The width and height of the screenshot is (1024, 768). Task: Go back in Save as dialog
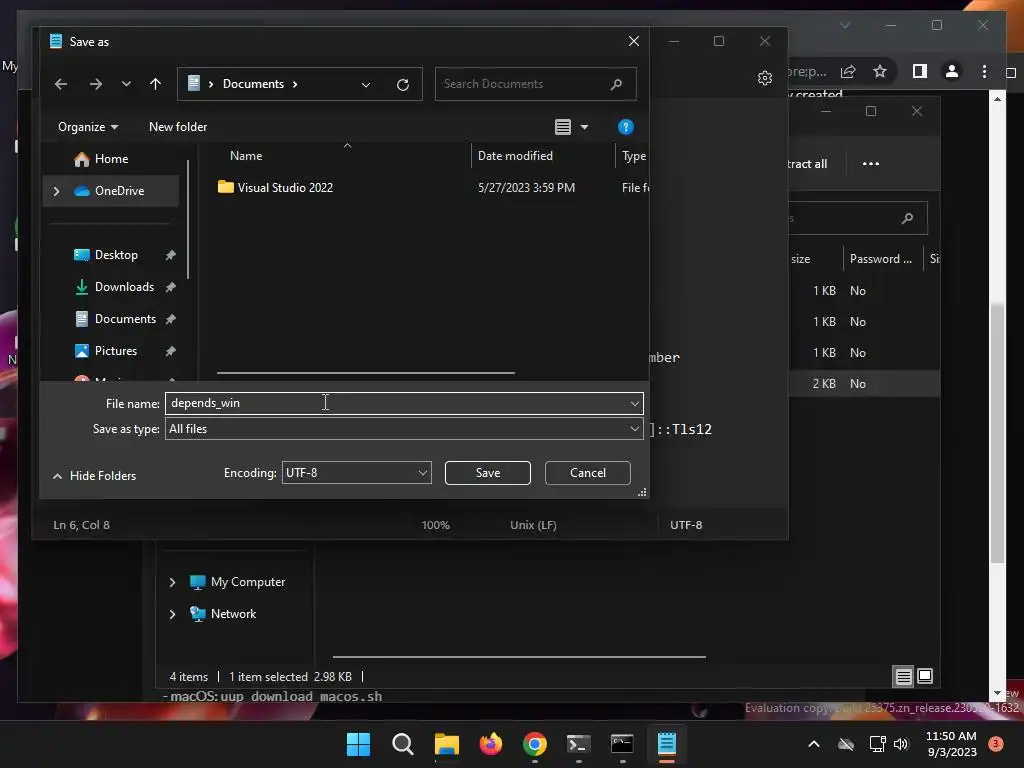click(61, 84)
